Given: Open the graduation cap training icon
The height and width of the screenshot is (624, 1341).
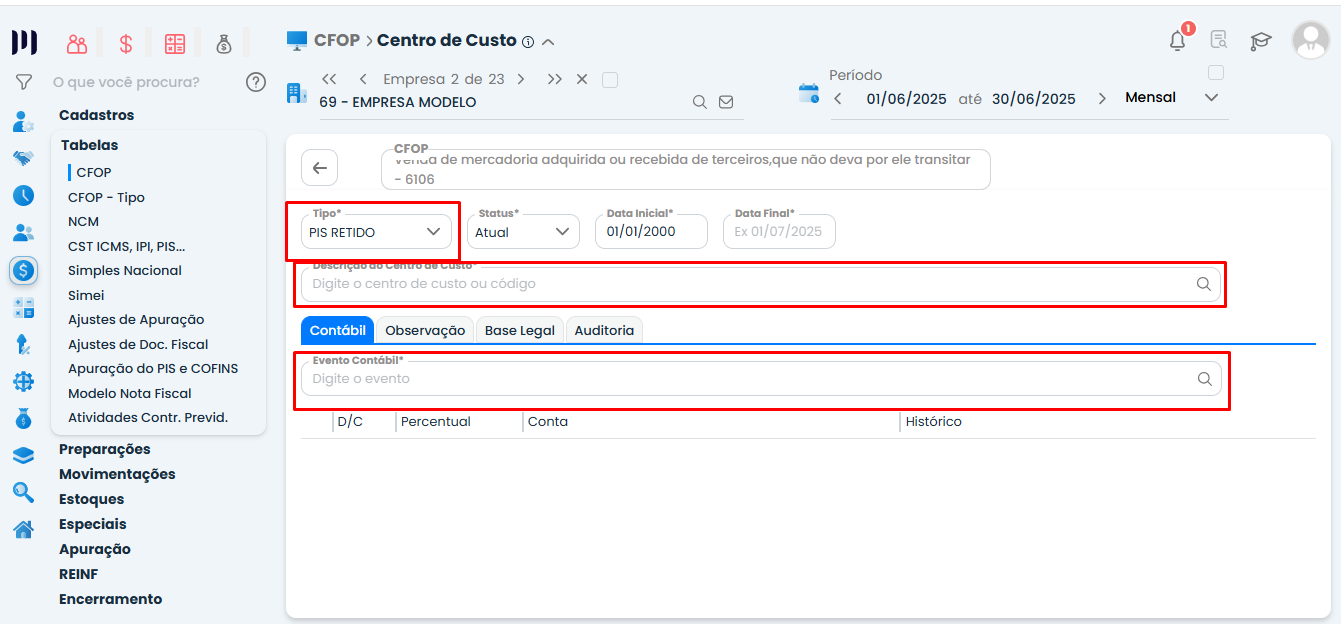Looking at the screenshot, I should tap(1261, 41).
